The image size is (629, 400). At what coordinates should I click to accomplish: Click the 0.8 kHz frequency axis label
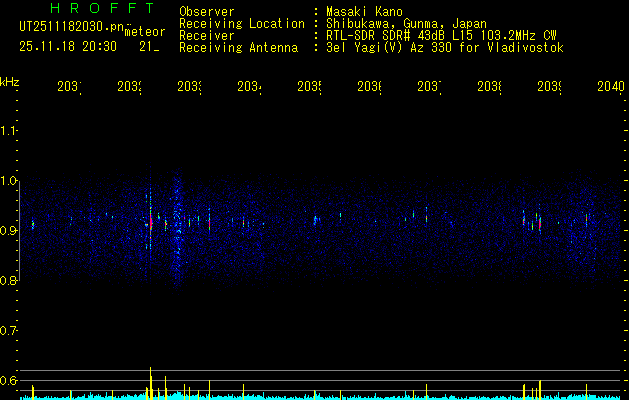[8, 280]
